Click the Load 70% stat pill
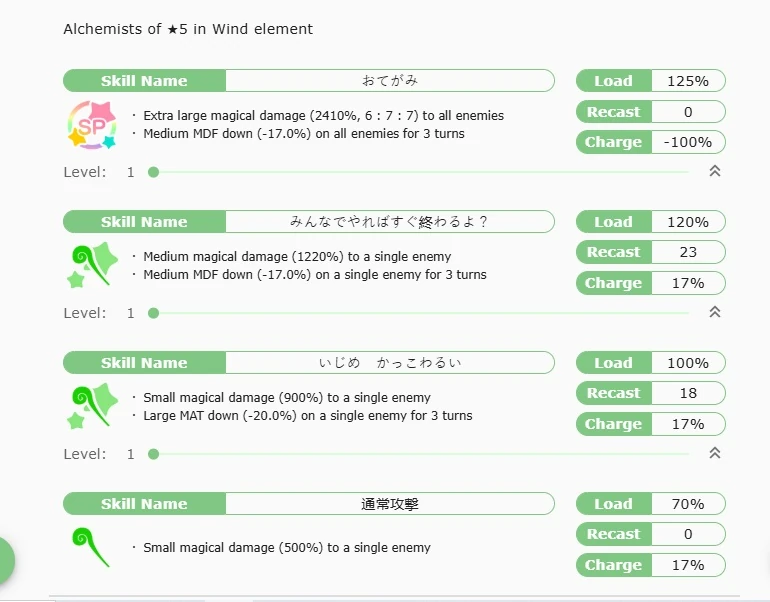770x602 pixels. [650, 504]
